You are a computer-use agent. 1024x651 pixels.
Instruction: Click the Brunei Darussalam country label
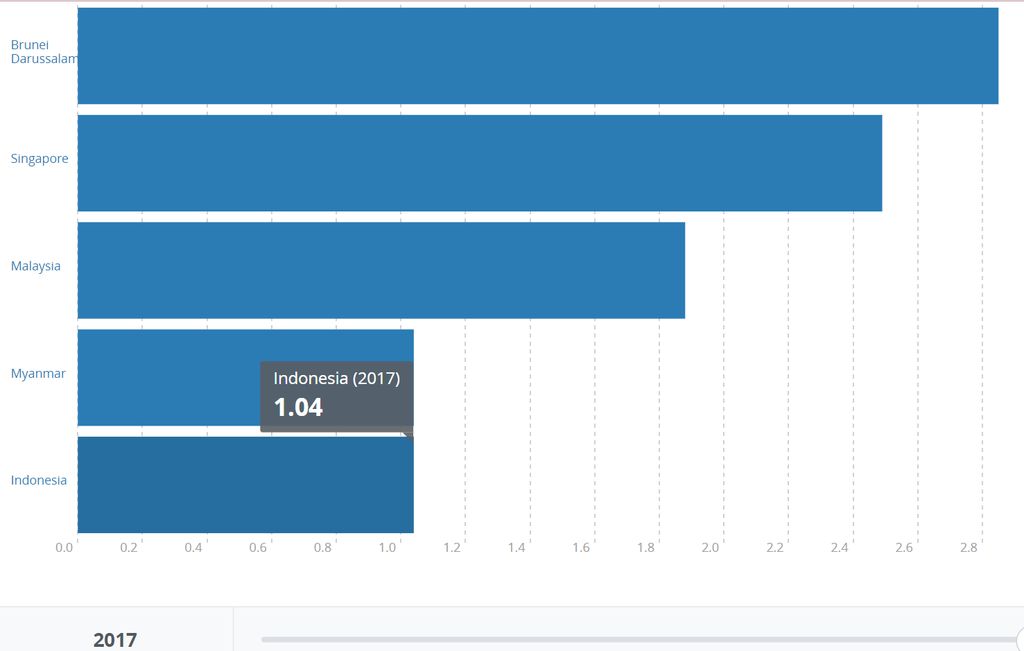[x=44, y=52]
